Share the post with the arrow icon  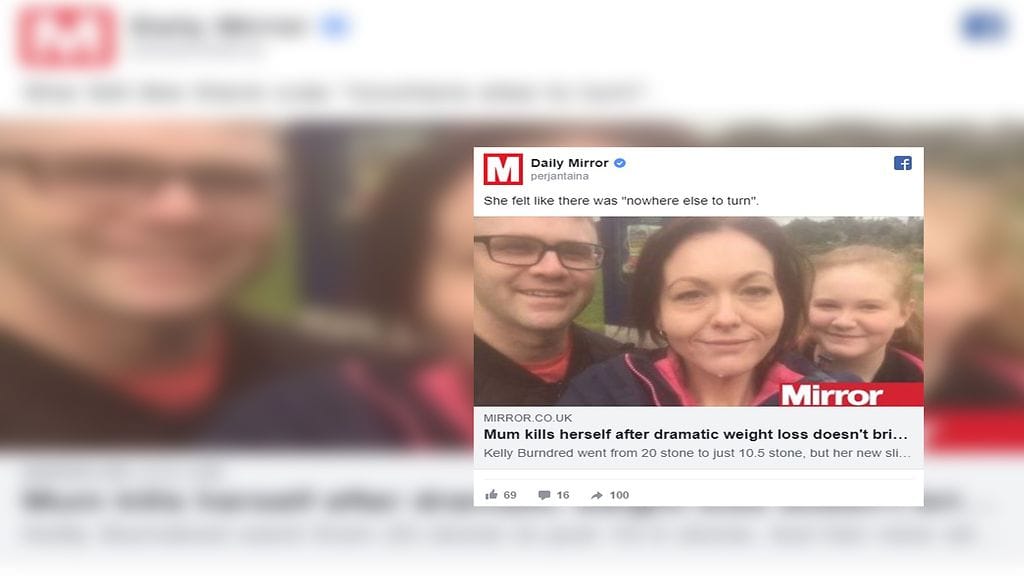596,495
